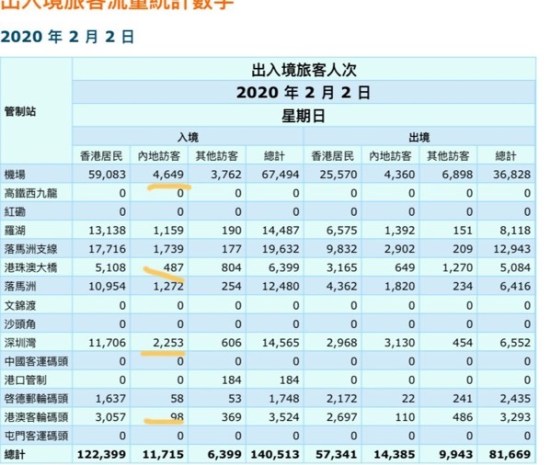Select the 管制站 column header
550x465 pixels.
click(x=20, y=112)
